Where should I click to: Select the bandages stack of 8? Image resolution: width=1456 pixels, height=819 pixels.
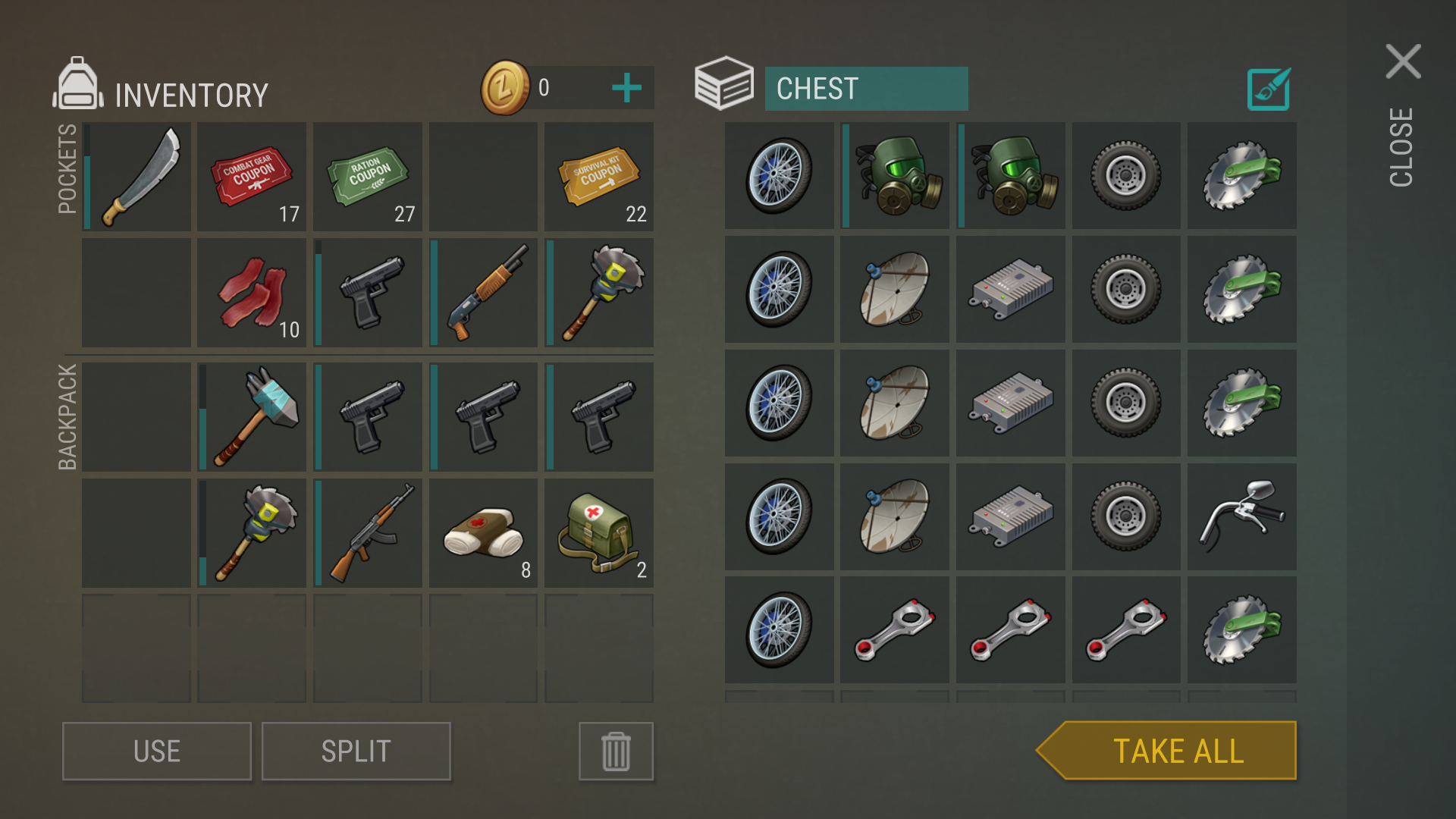483,532
